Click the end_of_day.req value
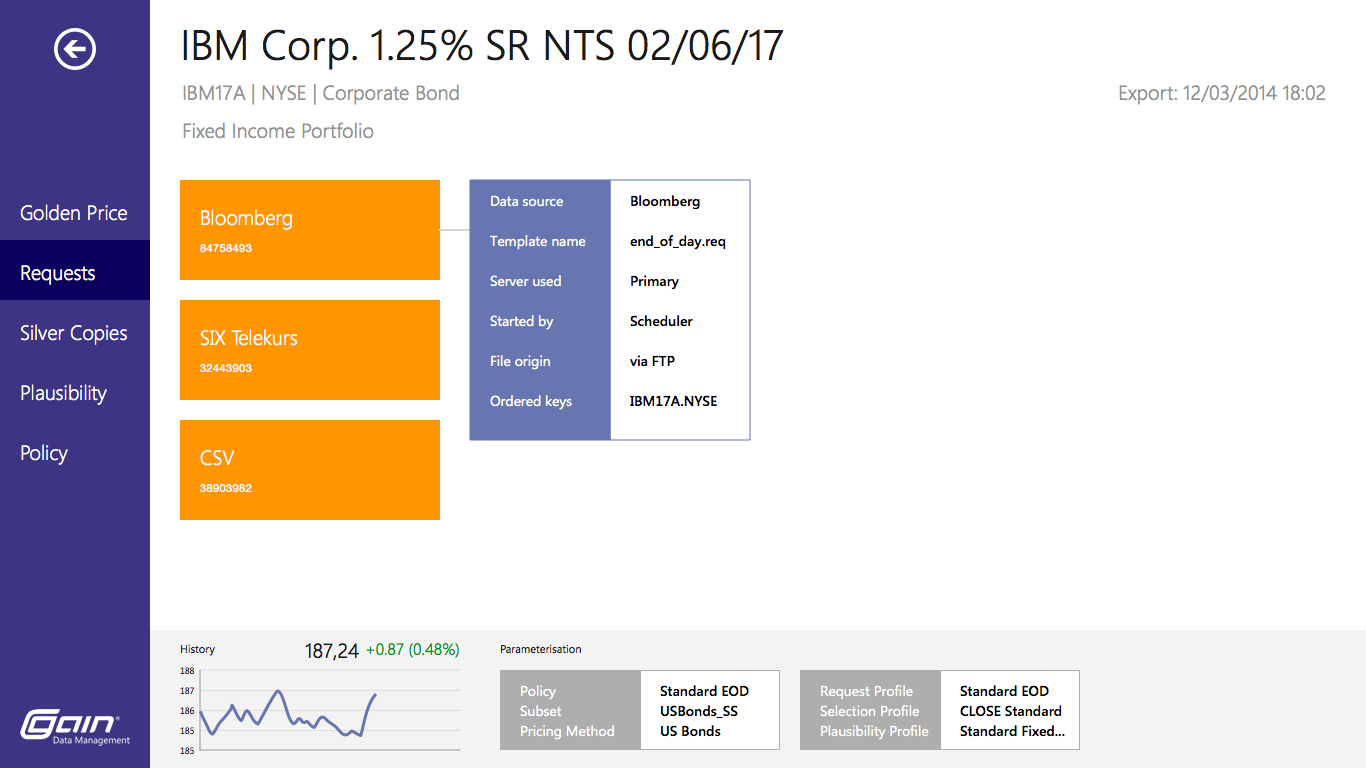This screenshot has width=1366, height=768. (678, 241)
